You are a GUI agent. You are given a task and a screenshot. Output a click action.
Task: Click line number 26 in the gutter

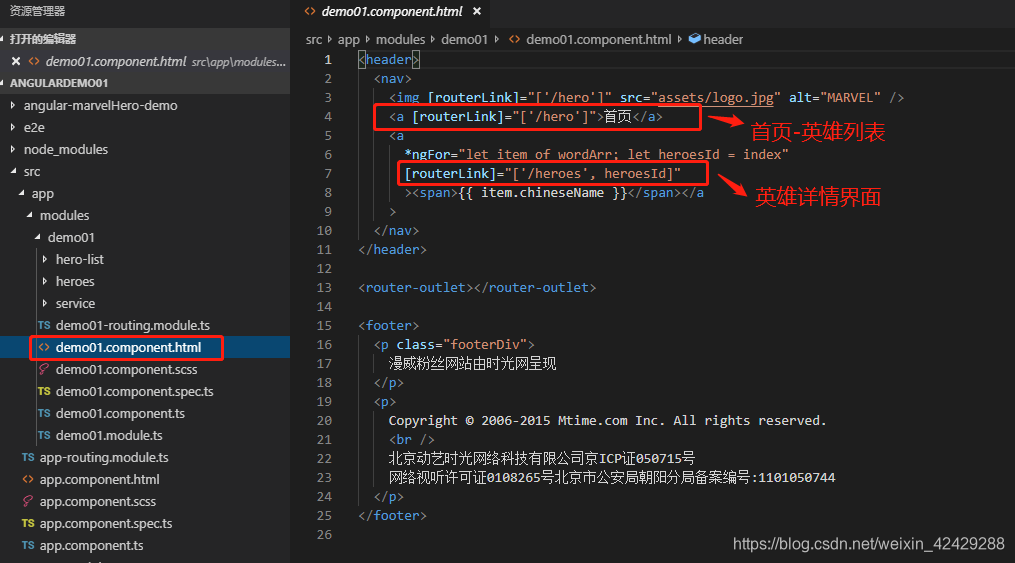coord(324,535)
